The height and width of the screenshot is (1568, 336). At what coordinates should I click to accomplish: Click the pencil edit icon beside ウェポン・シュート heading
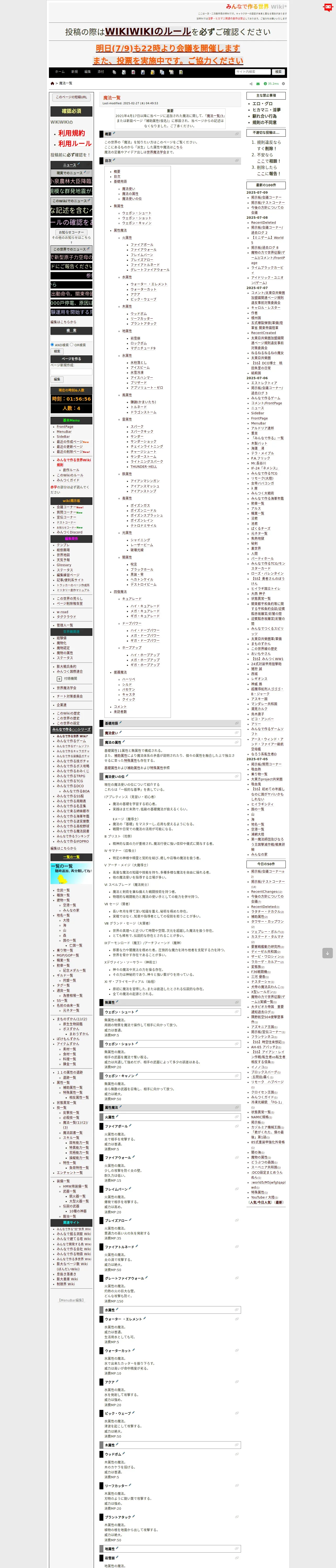click(x=137, y=1012)
